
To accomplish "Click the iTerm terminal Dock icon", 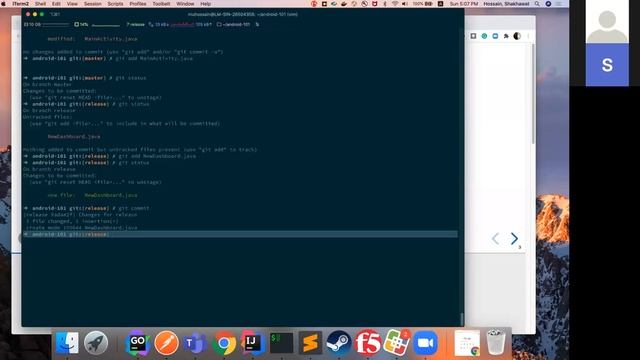I will (x=281, y=342).
